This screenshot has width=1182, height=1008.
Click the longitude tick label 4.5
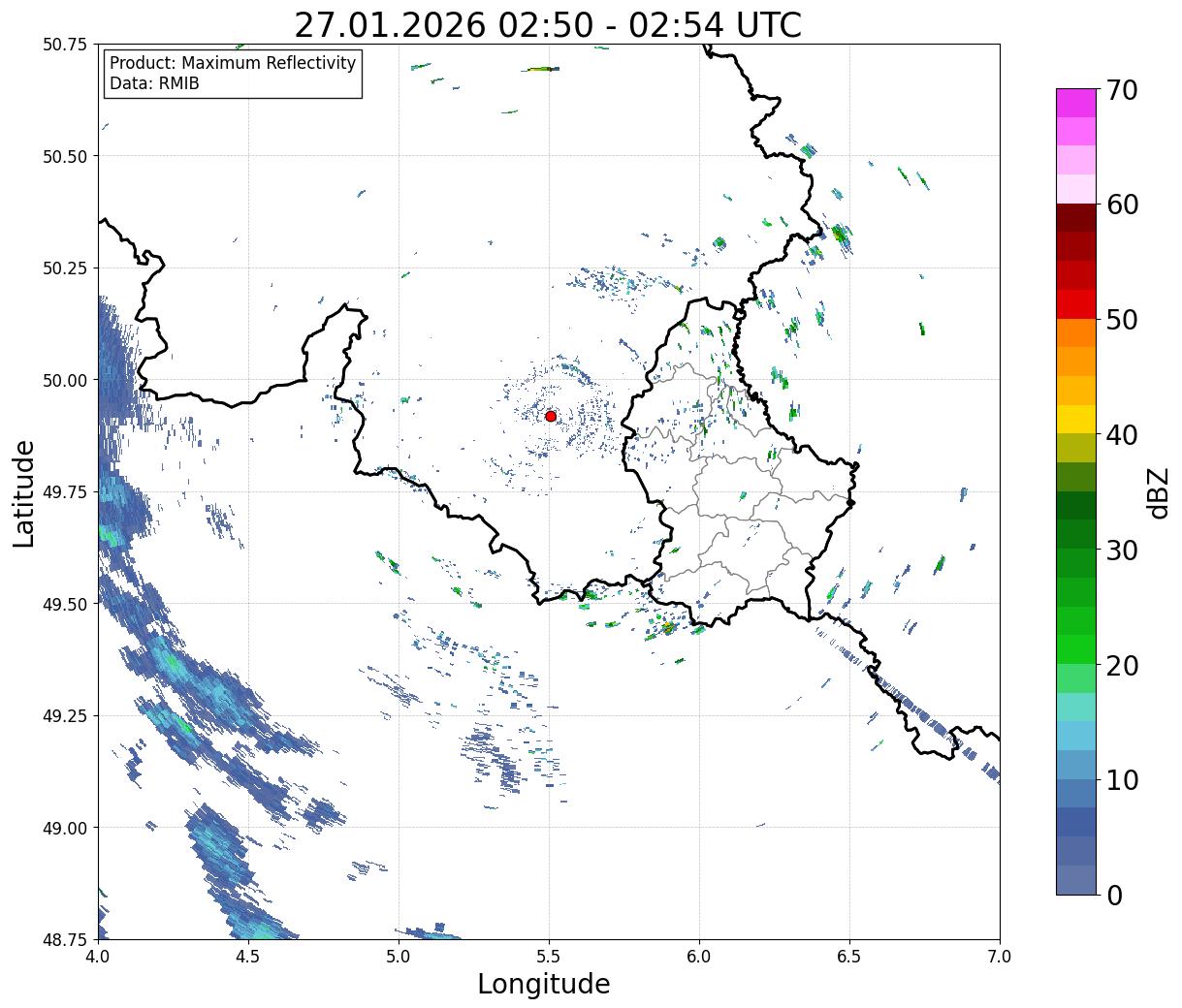coord(248,957)
